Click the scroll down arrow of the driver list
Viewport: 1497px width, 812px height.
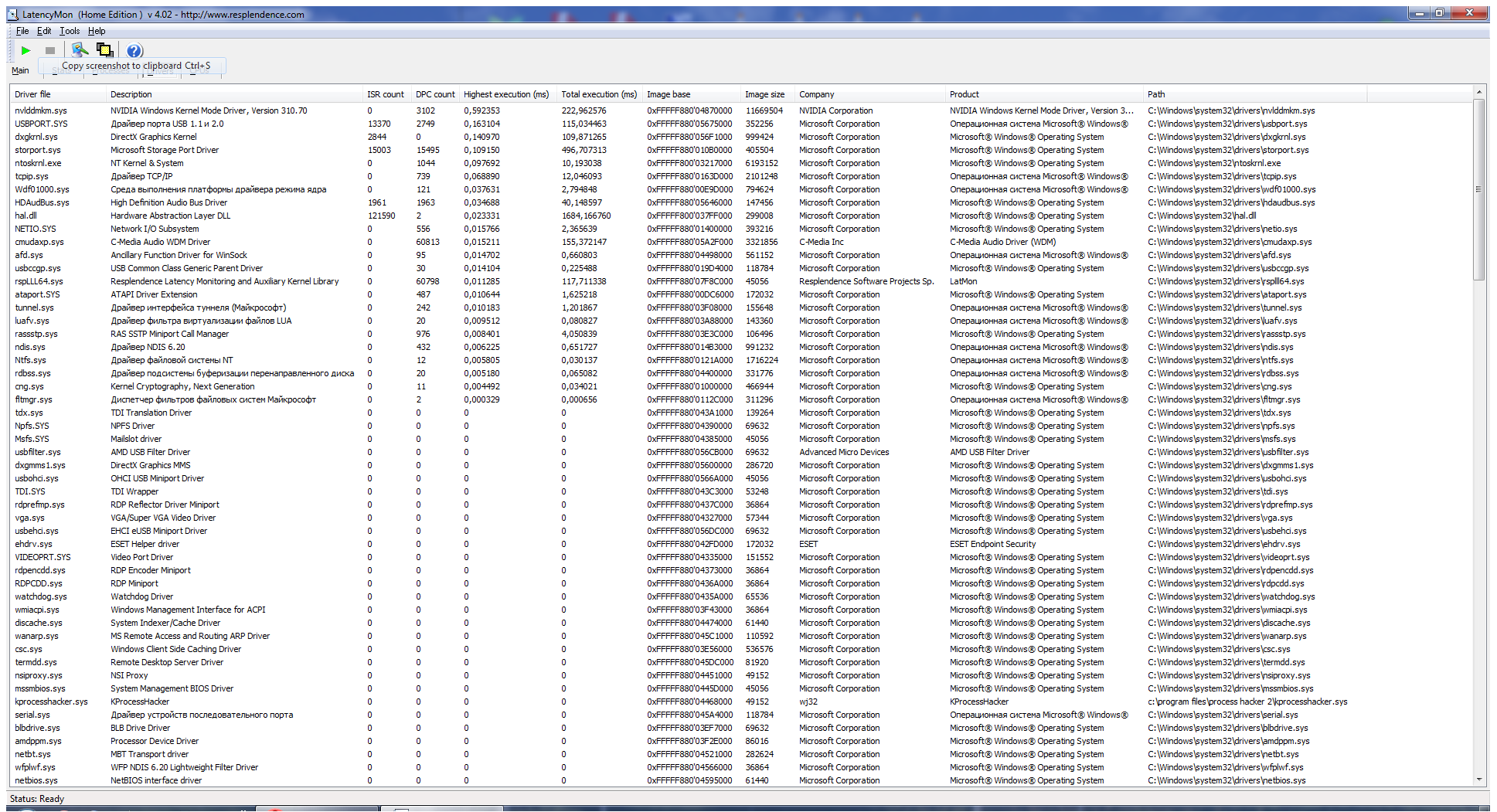[1478, 780]
